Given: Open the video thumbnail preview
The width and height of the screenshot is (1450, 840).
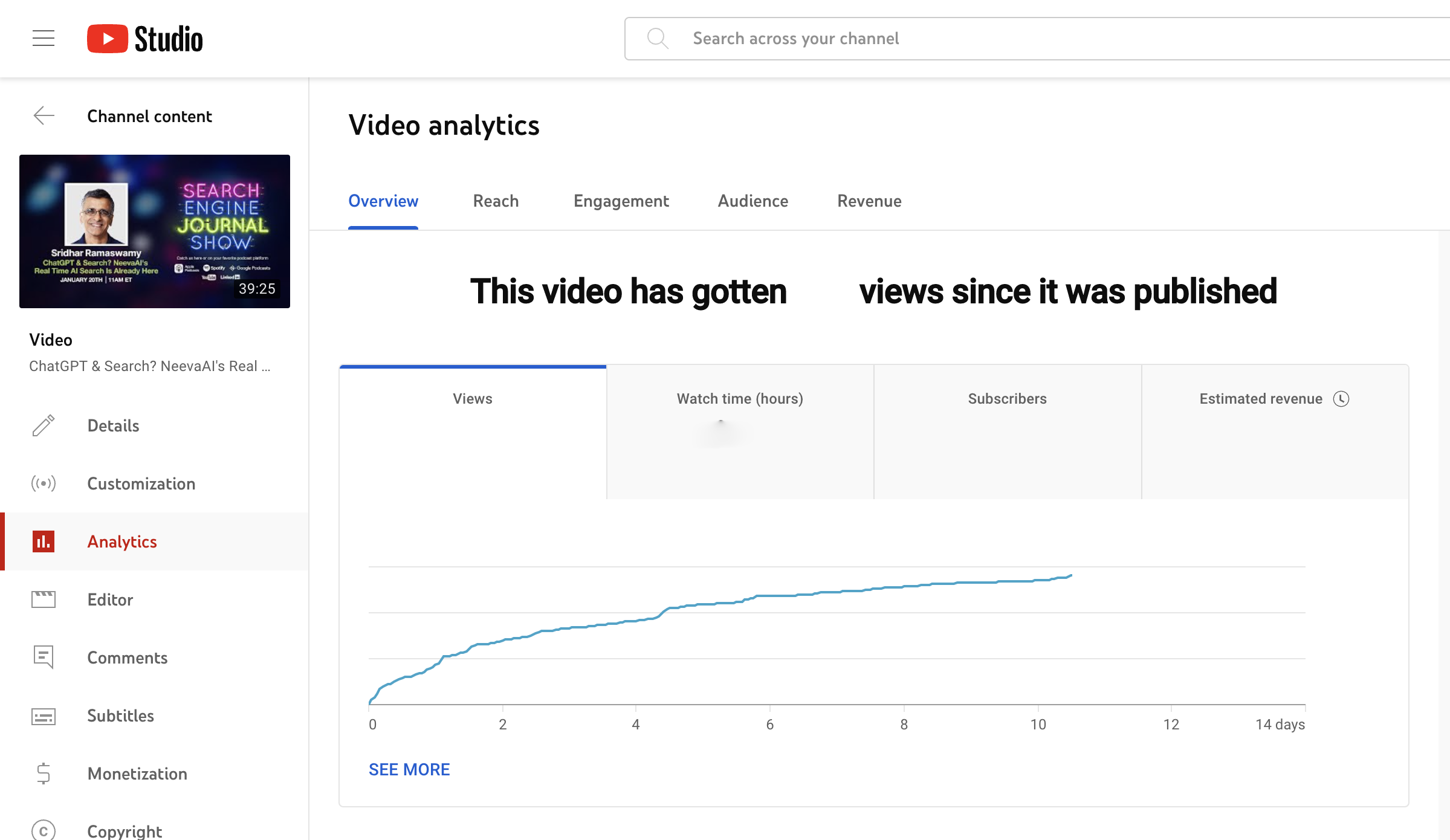Looking at the screenshot, I should pyautogui.click(x=154, y=231).
